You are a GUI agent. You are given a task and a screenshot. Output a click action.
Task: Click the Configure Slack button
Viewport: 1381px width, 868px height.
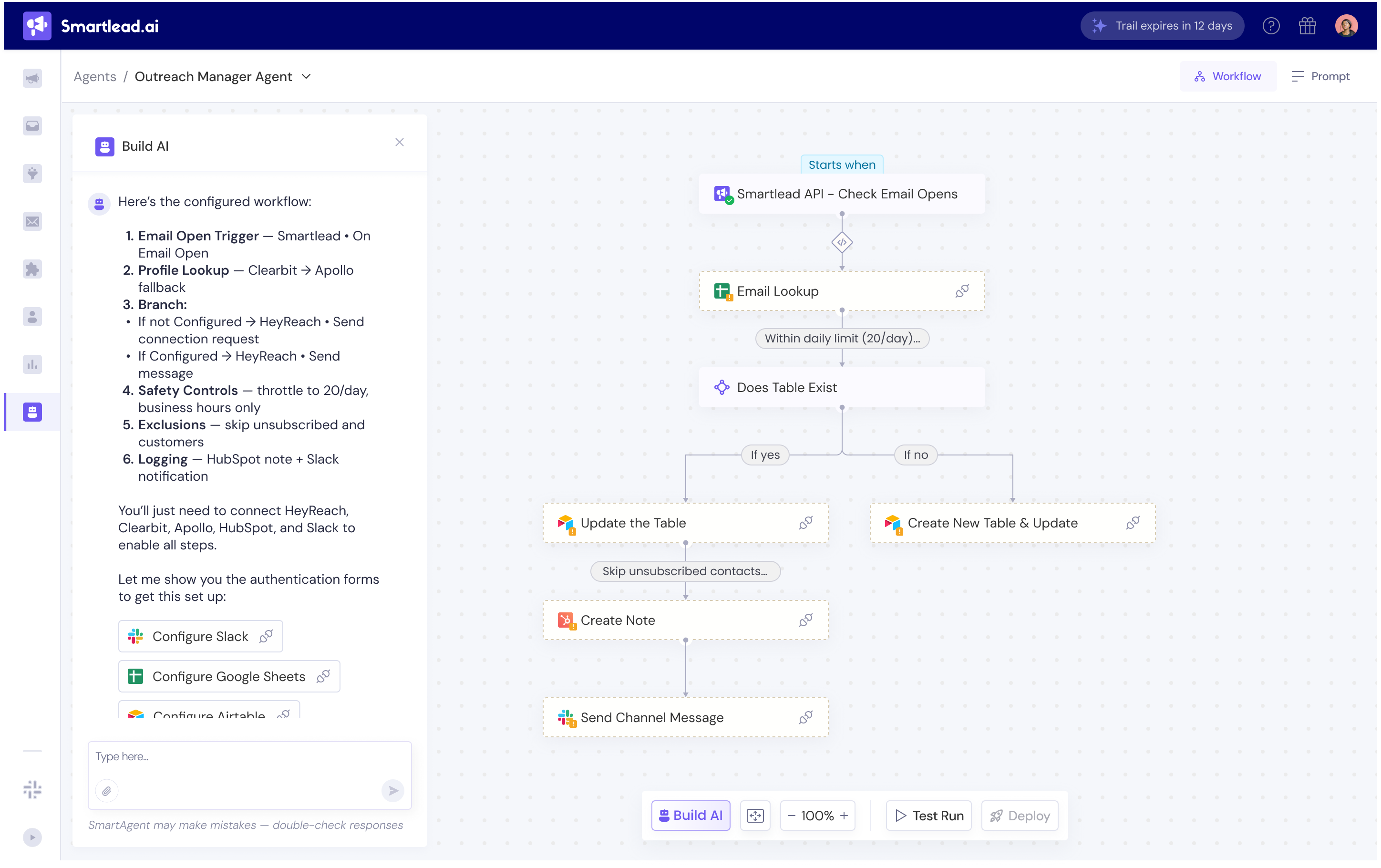(x=200, y=636)
